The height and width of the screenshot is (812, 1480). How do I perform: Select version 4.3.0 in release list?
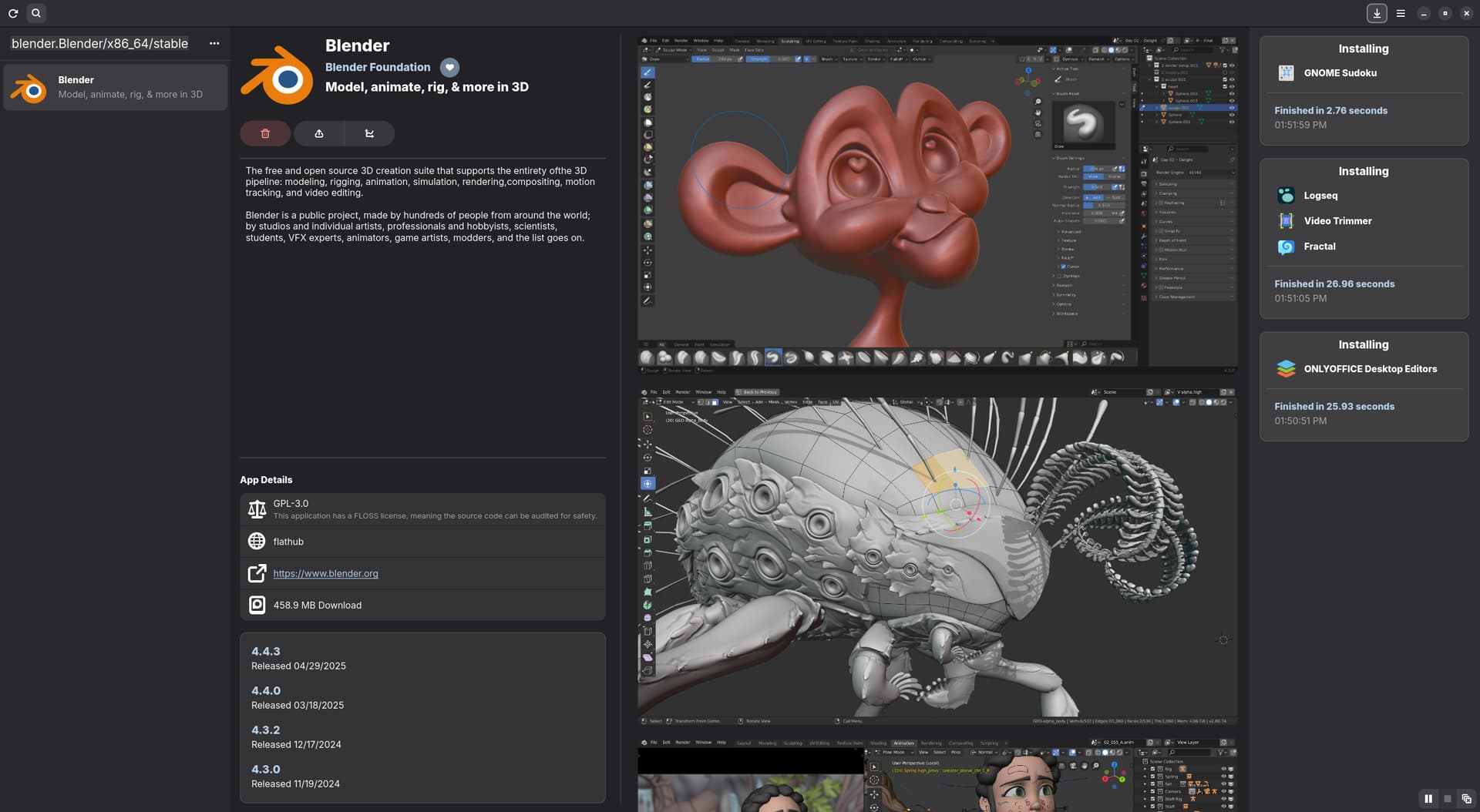point(266,769)
